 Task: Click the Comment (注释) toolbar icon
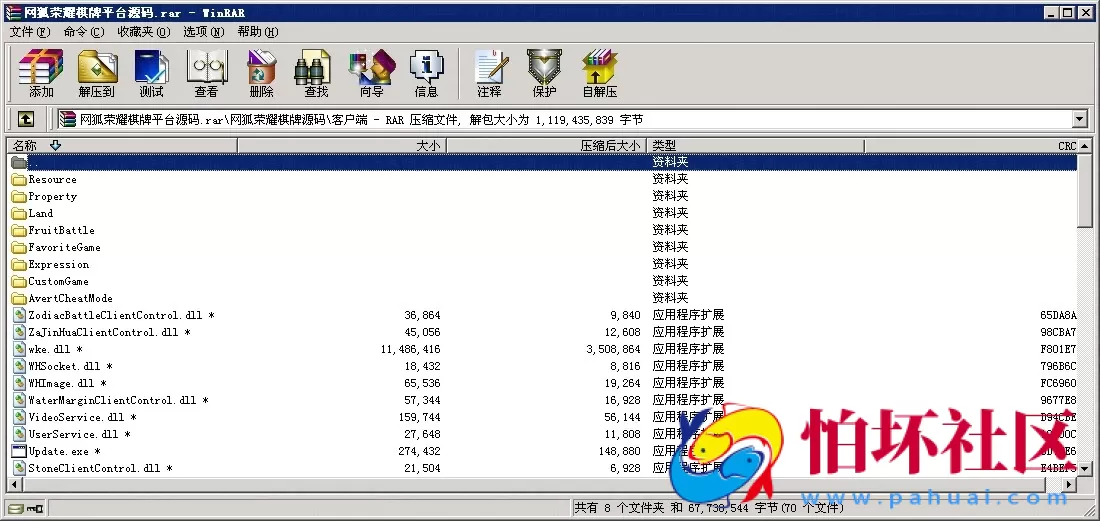tap(490, 73)
